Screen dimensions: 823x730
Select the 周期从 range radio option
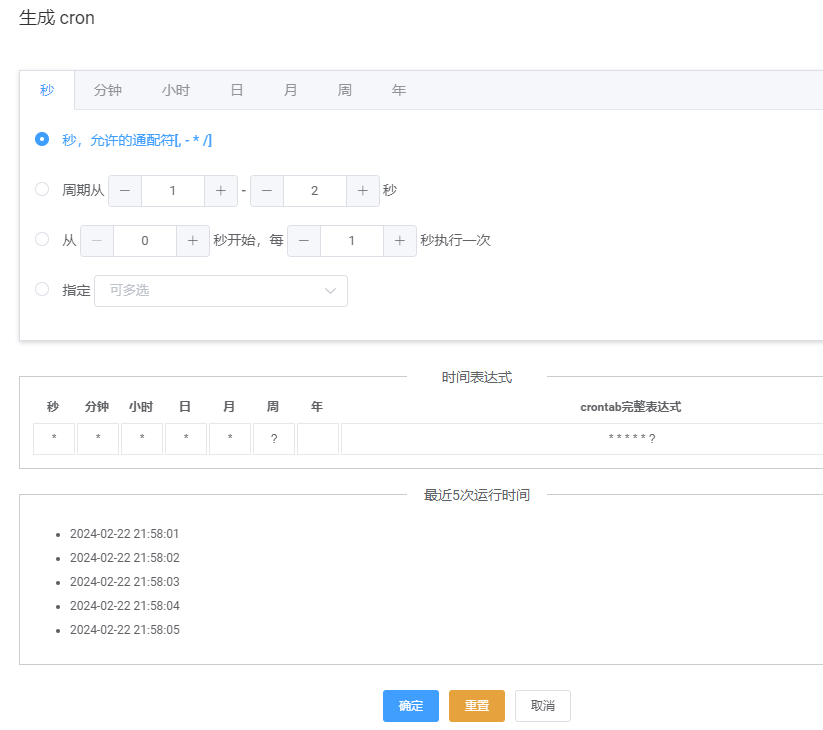(42, 189)
